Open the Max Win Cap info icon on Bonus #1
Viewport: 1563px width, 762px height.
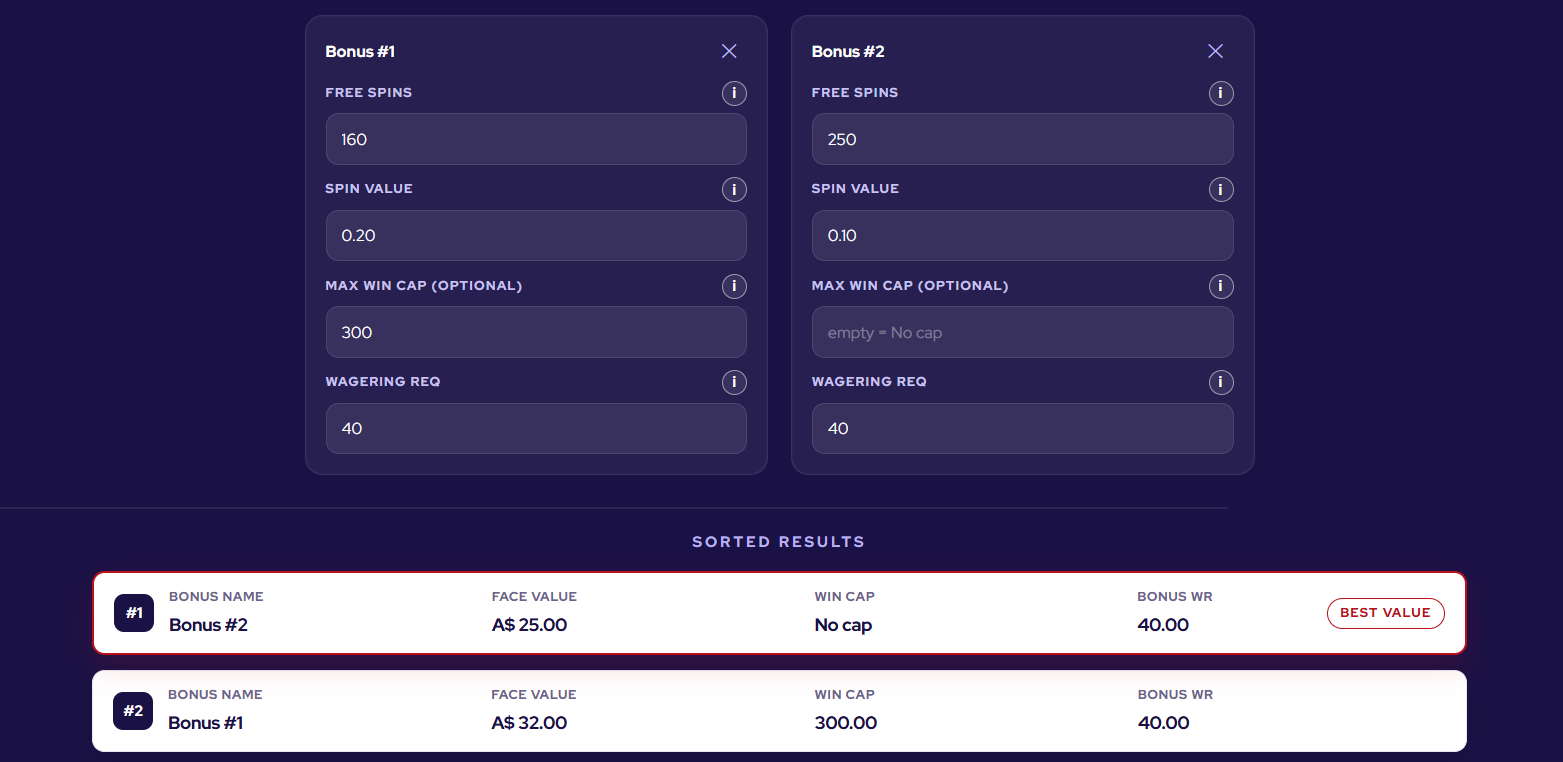click(734, 286)
